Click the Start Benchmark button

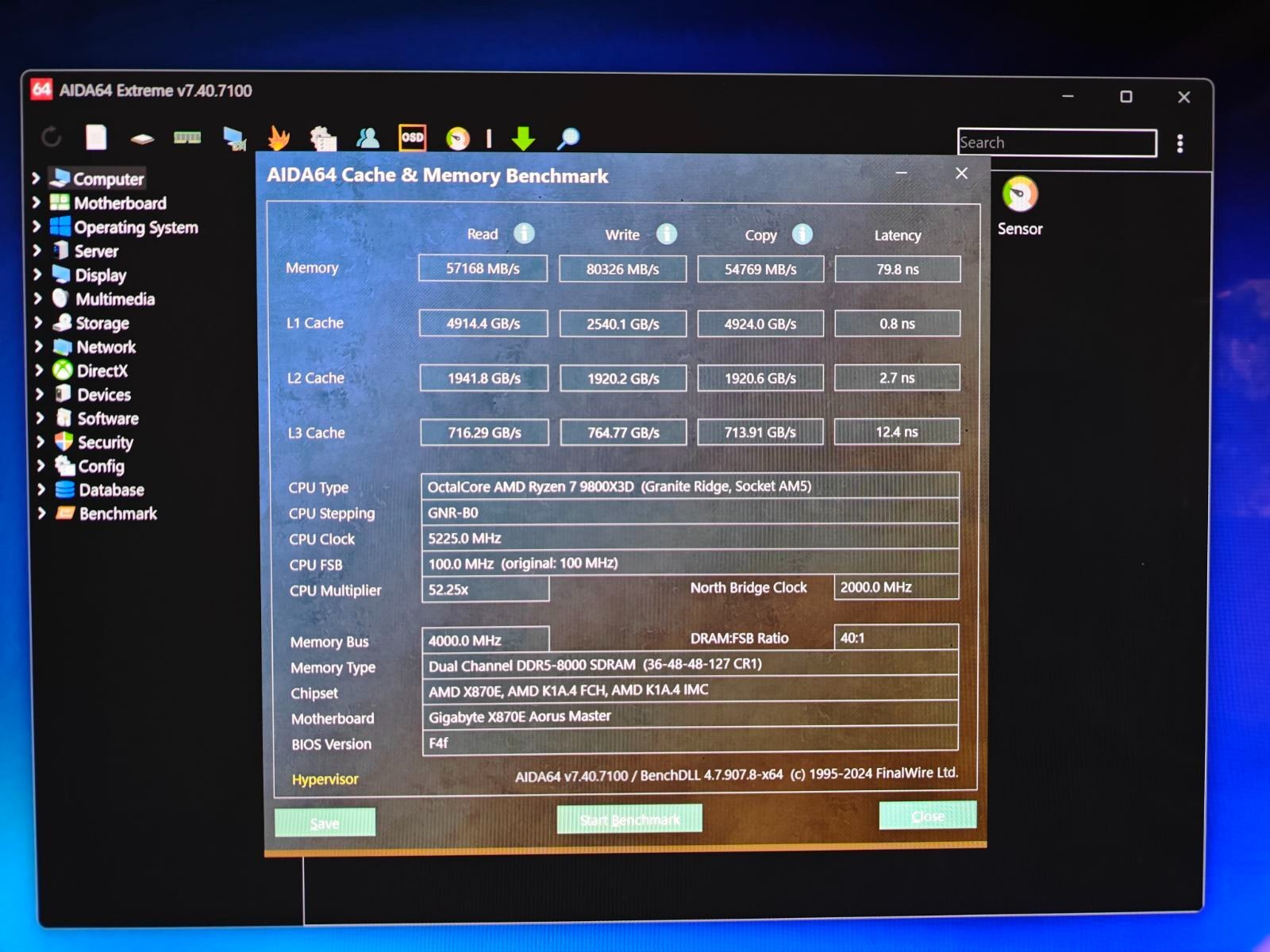629,819
